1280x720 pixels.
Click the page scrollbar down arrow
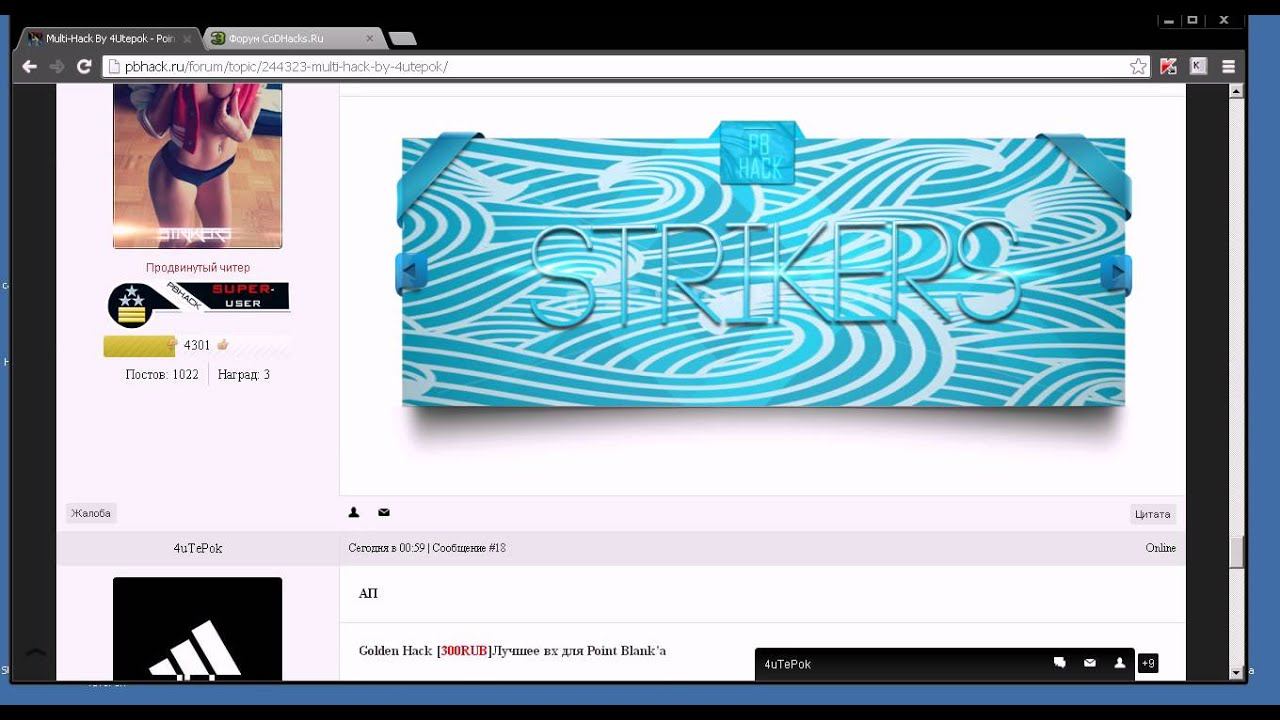pos(1236,673)
